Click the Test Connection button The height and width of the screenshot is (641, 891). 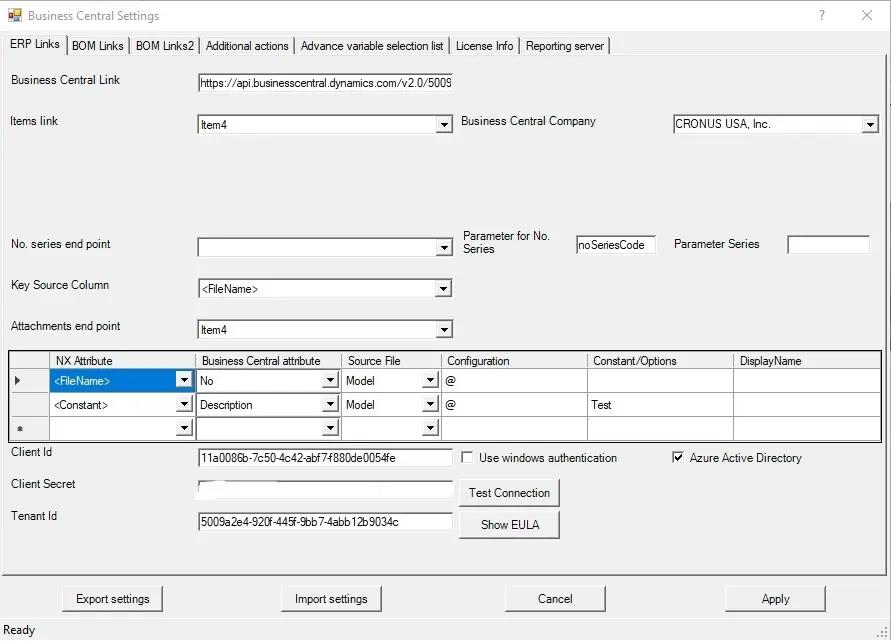pos(508,492)
